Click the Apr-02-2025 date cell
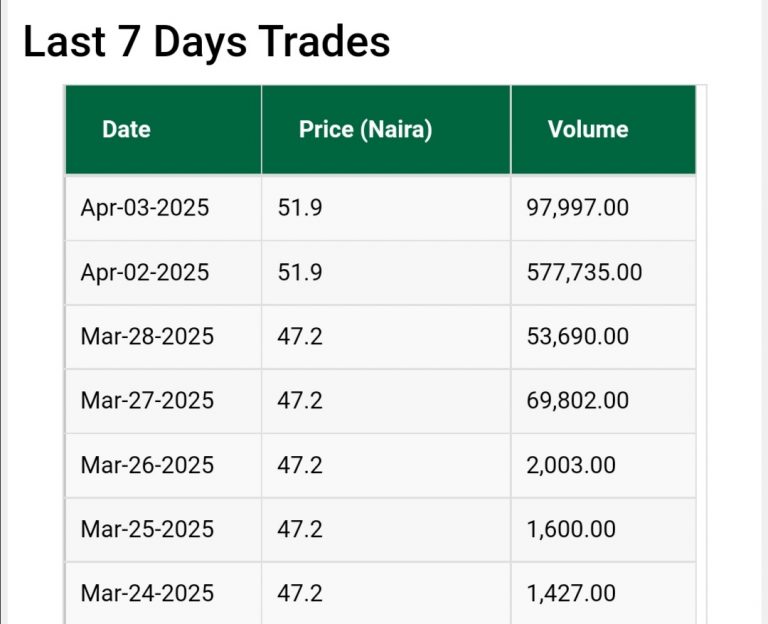Screen dimensions: 768x624 click(x=145, y=272)
